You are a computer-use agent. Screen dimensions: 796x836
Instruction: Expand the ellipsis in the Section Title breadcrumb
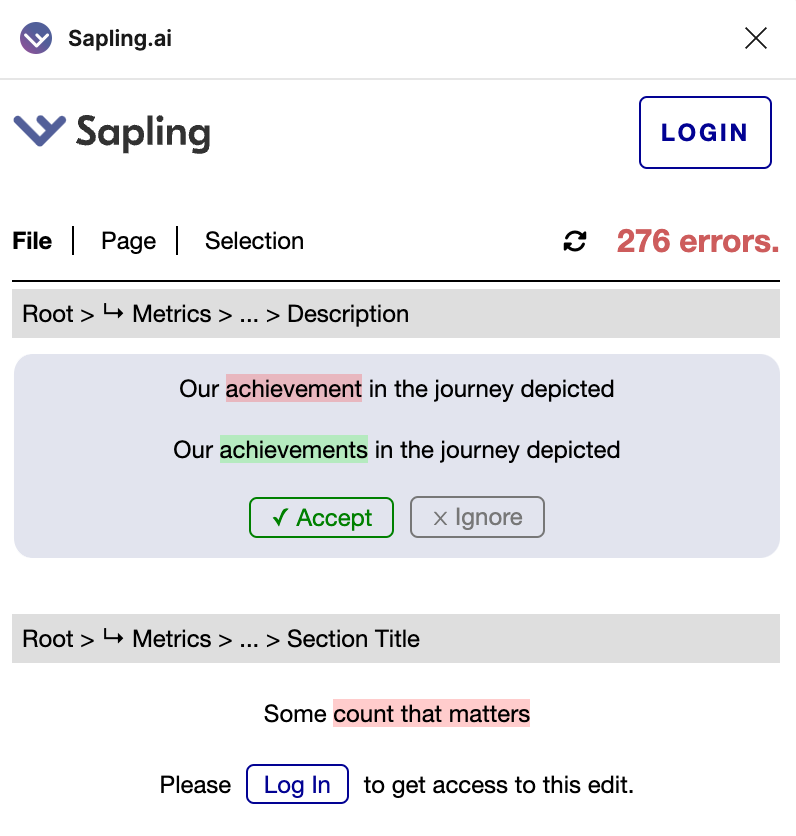pos(249,639)
